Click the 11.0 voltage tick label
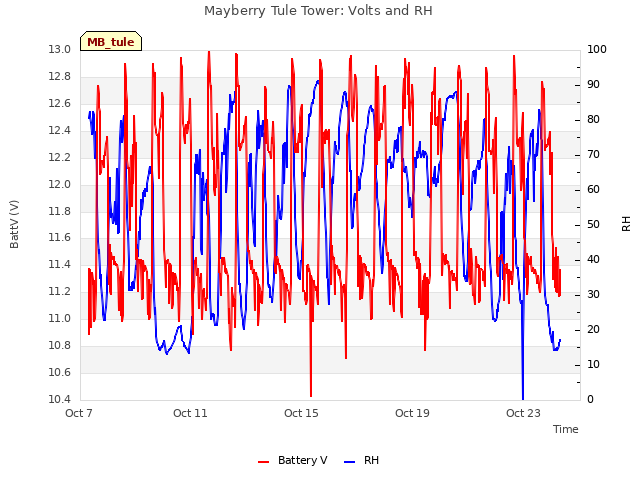The height and width of the screenshot is (480, 640). [x=60, y=318]
